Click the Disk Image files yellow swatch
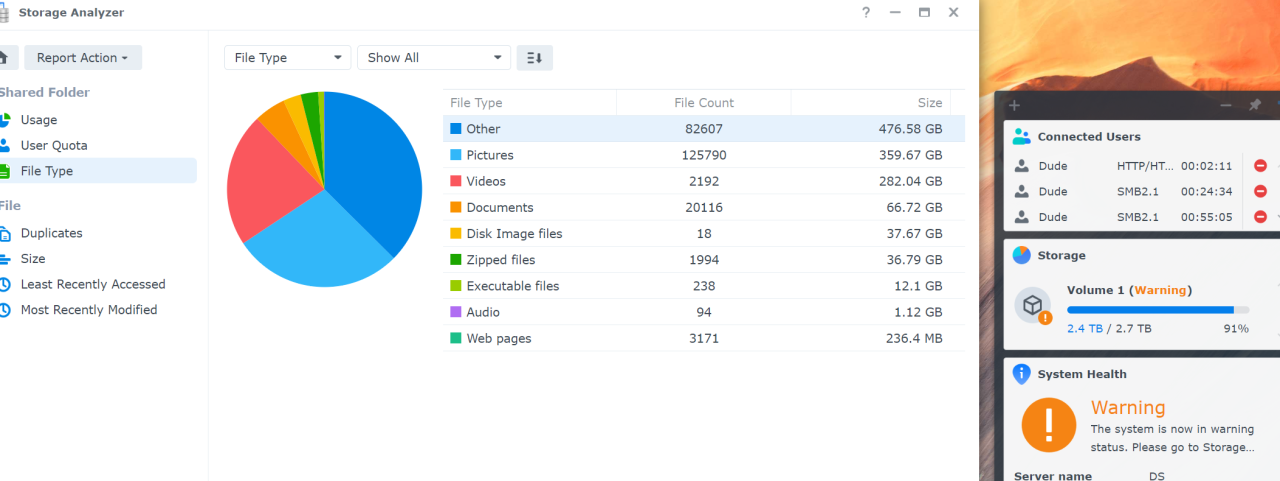This screenshot has height=481, width=1280. [456, 234]
